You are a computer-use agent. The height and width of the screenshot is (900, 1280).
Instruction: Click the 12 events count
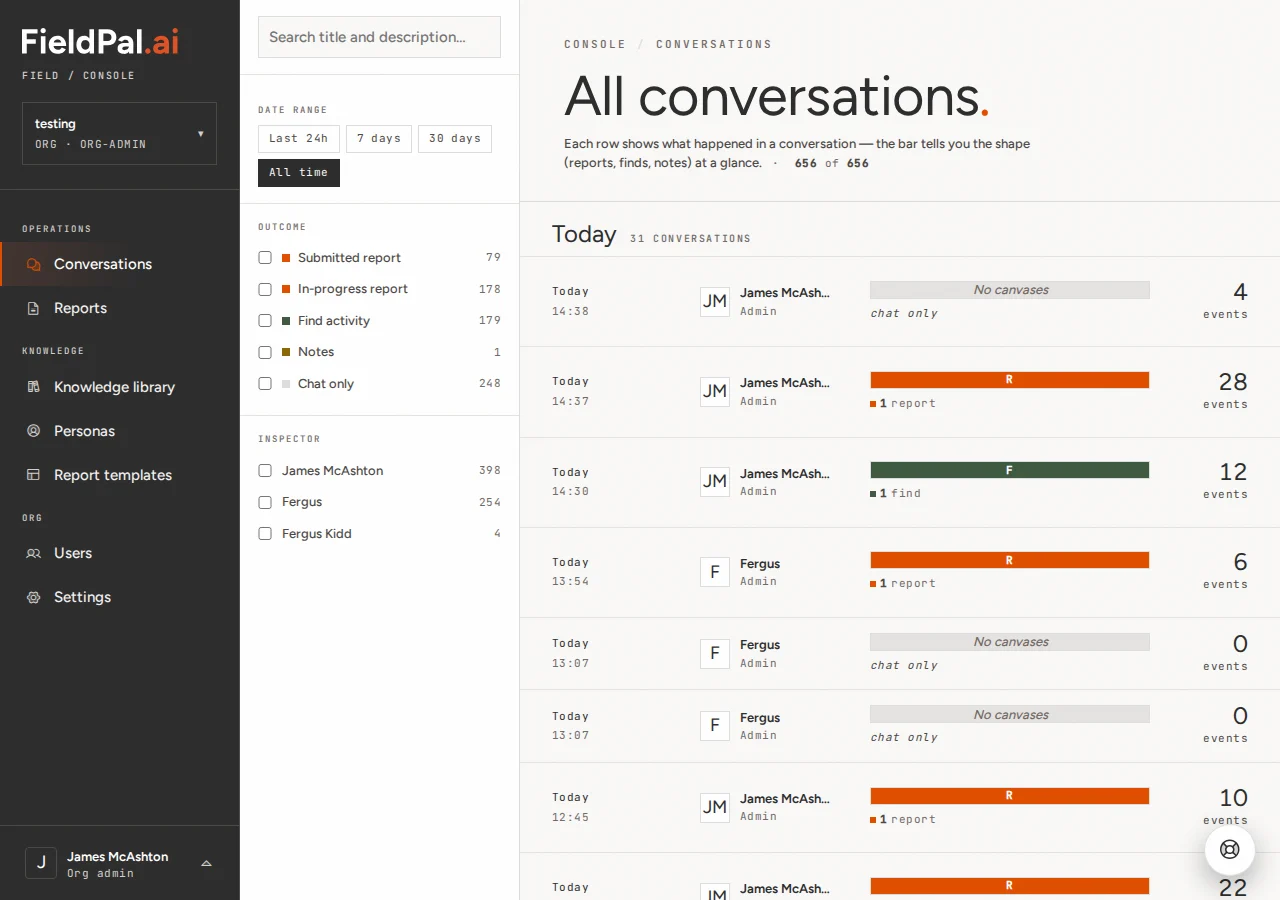pyautogui.click(x=1226, y=480)
